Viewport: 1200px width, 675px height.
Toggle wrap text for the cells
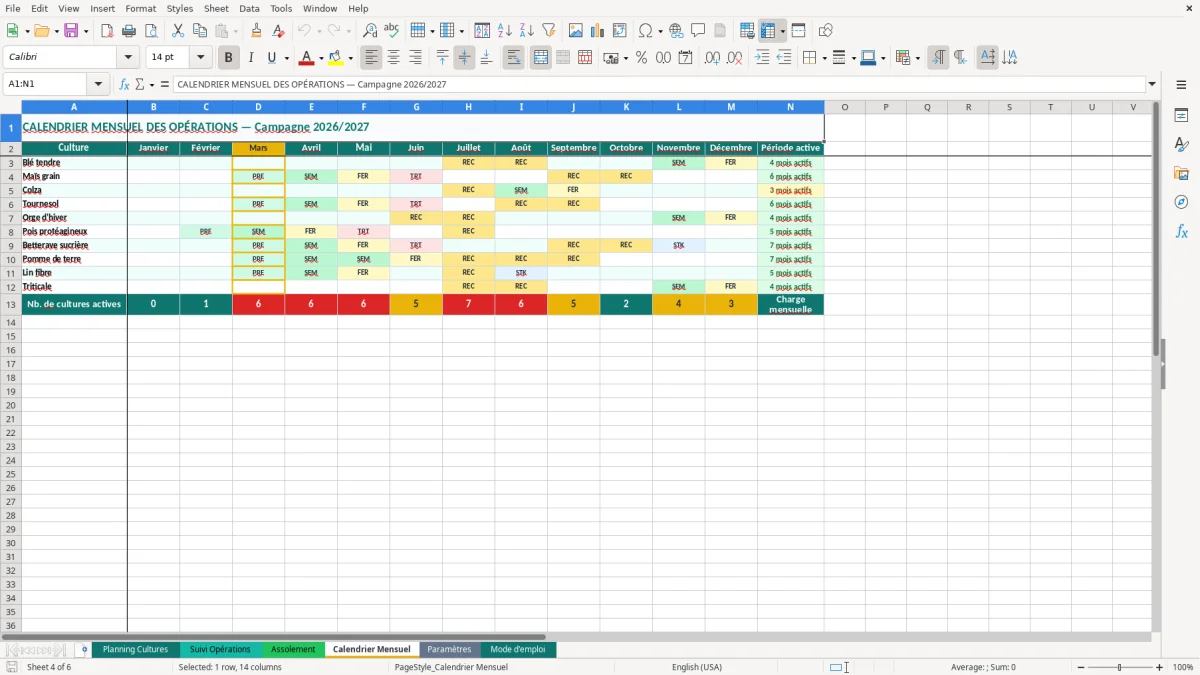click(x=514, y=58)
